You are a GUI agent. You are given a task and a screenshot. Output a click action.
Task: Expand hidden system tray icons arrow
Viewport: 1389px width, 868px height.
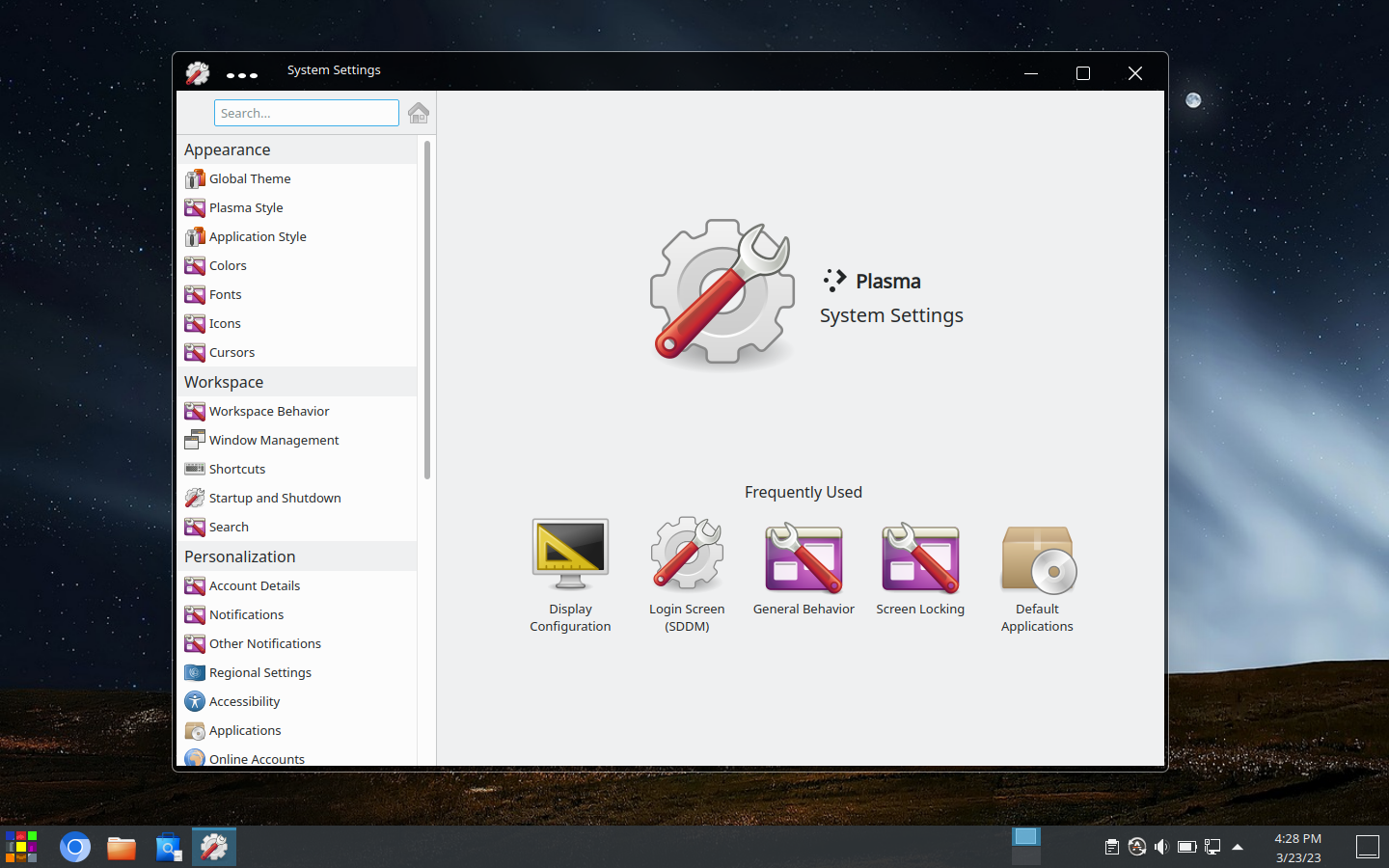[x=1238, y=847]
